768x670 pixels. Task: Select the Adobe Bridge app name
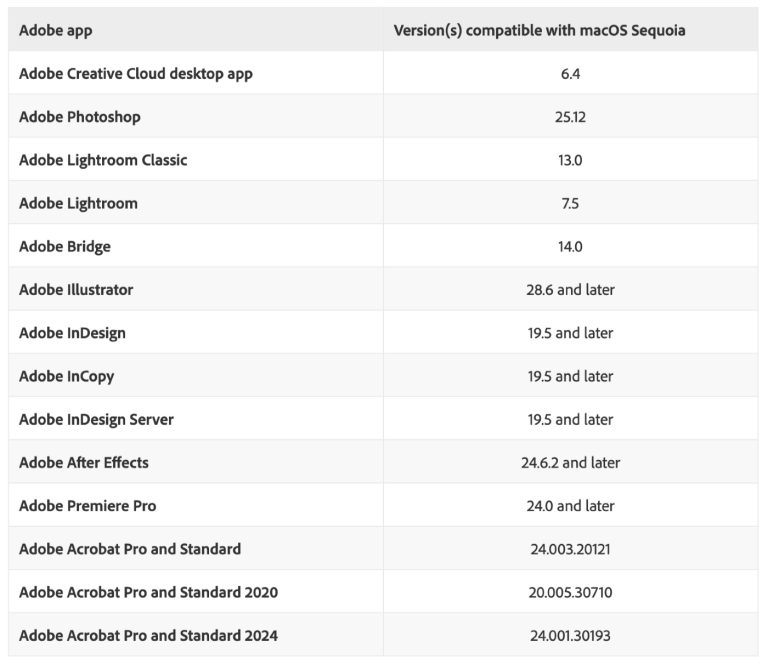click(x=65, y=246)
